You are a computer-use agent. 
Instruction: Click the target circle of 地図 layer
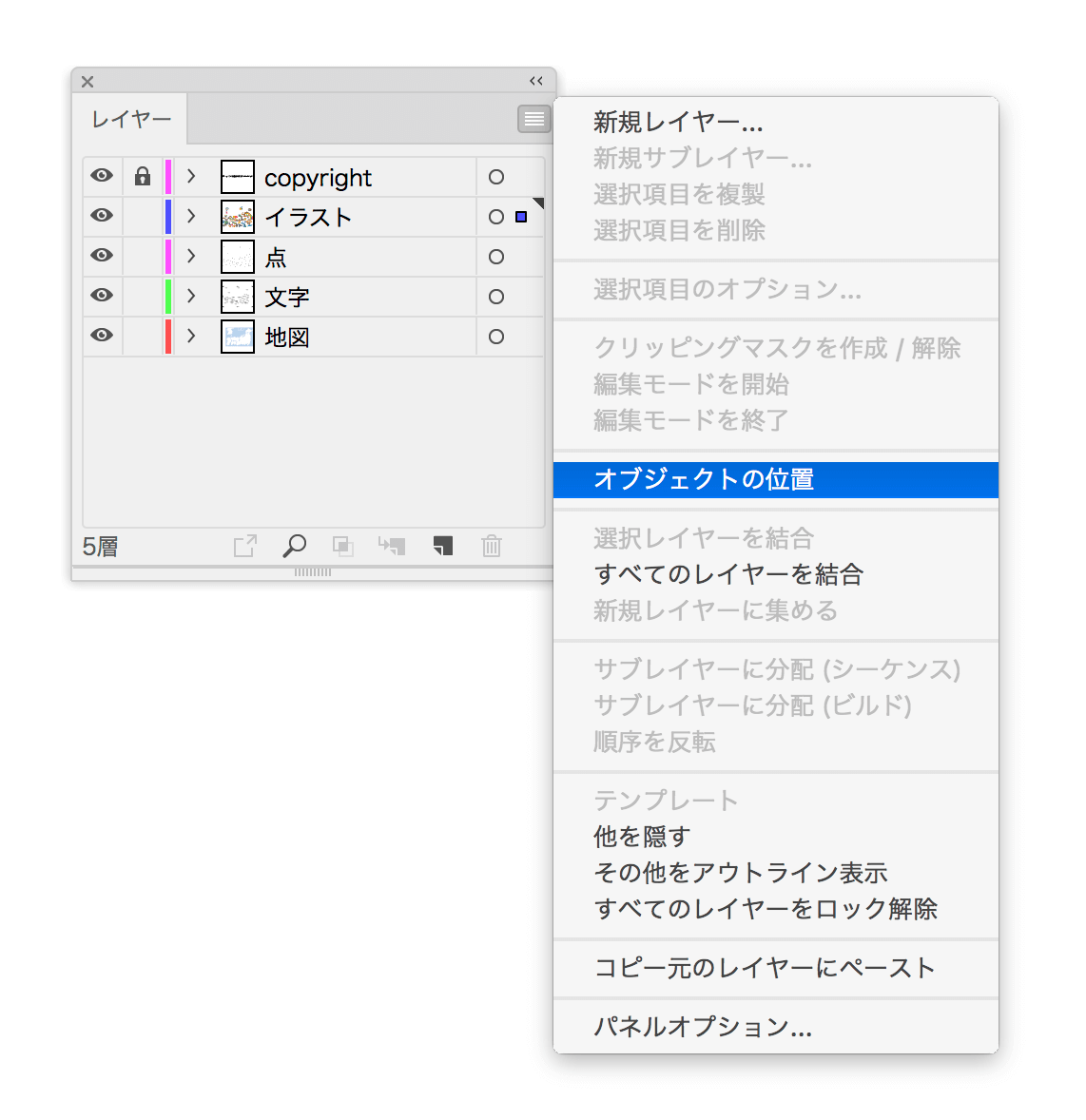coord(495,337)
